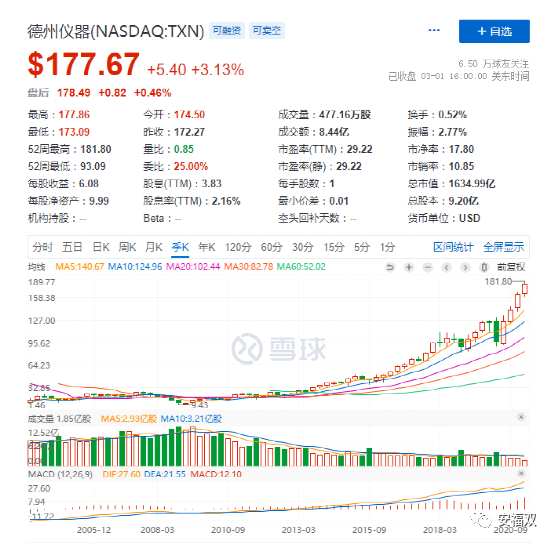Viewport: 554px width, 544px height.
Task: Click the chart reset undo icon
Action: pos(390,267)
